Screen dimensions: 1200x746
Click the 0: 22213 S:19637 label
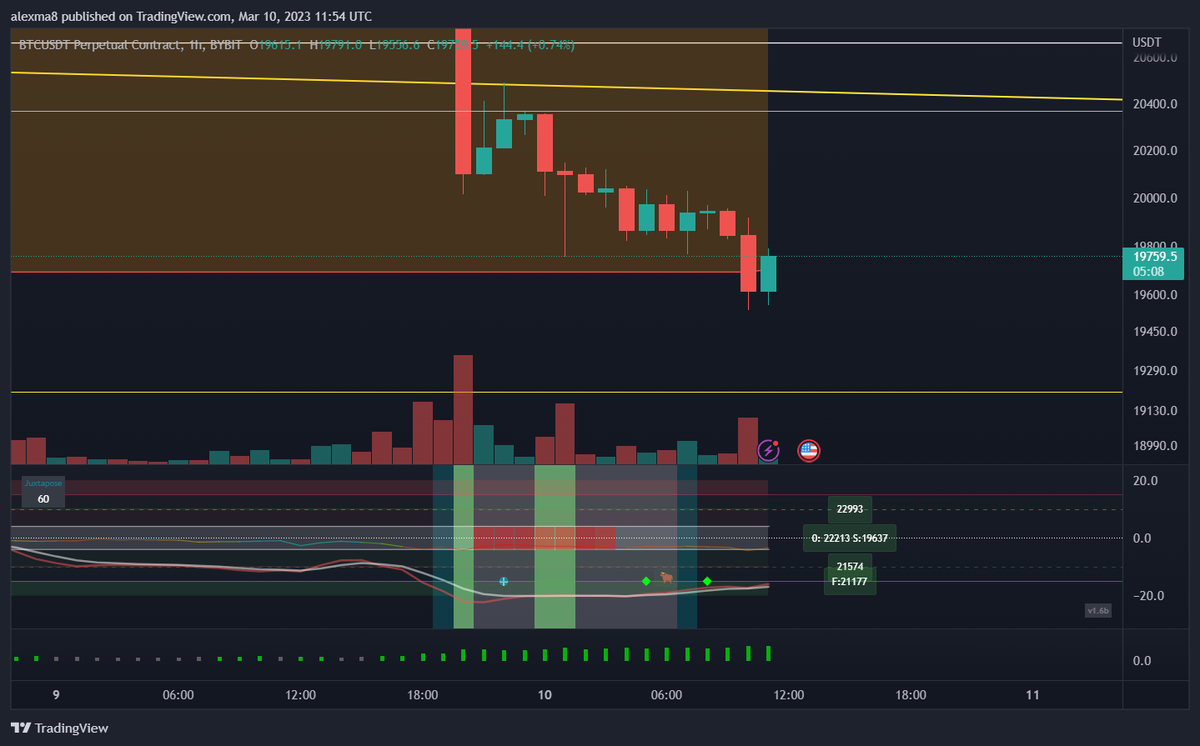coord(850,538)
